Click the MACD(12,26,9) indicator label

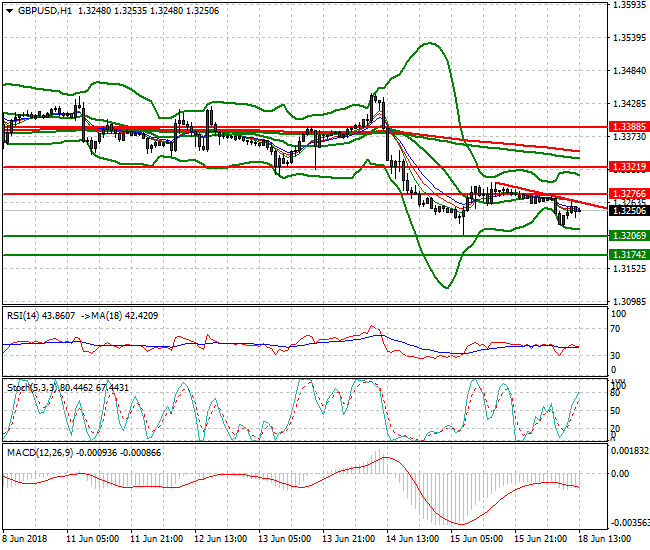40,452
